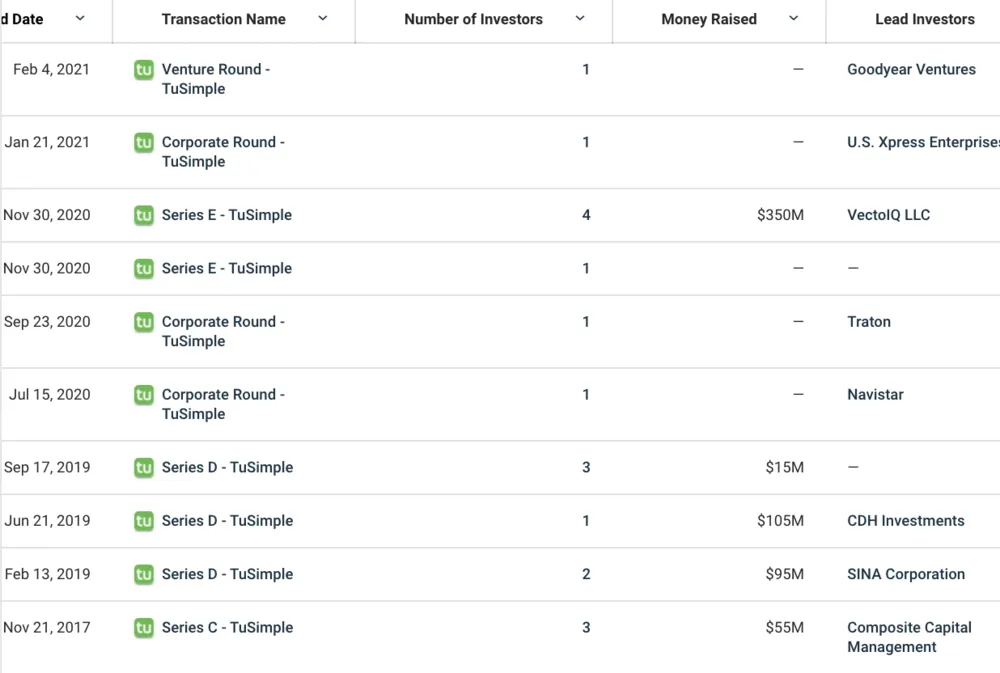This screenshot has height=673, width=1000.
Task: Click TuSimple icon in the $15M Series D row
Action: click(x=144, y=468)
